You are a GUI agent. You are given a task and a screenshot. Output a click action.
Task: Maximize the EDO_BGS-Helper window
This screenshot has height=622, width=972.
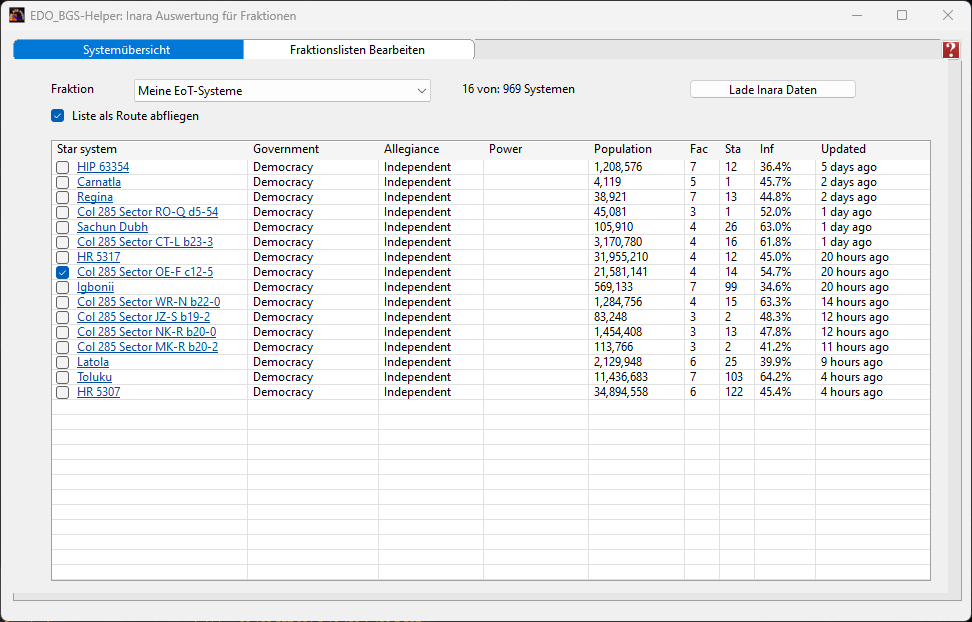click(902, 16)
